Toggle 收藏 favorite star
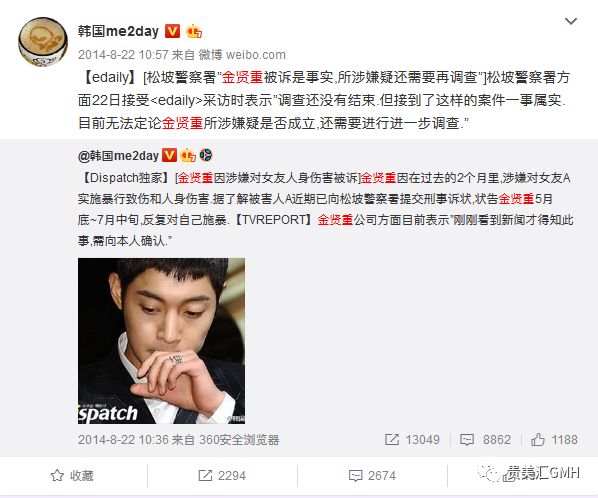This screenshot has height=498, width=598. (x=72, y=476)
